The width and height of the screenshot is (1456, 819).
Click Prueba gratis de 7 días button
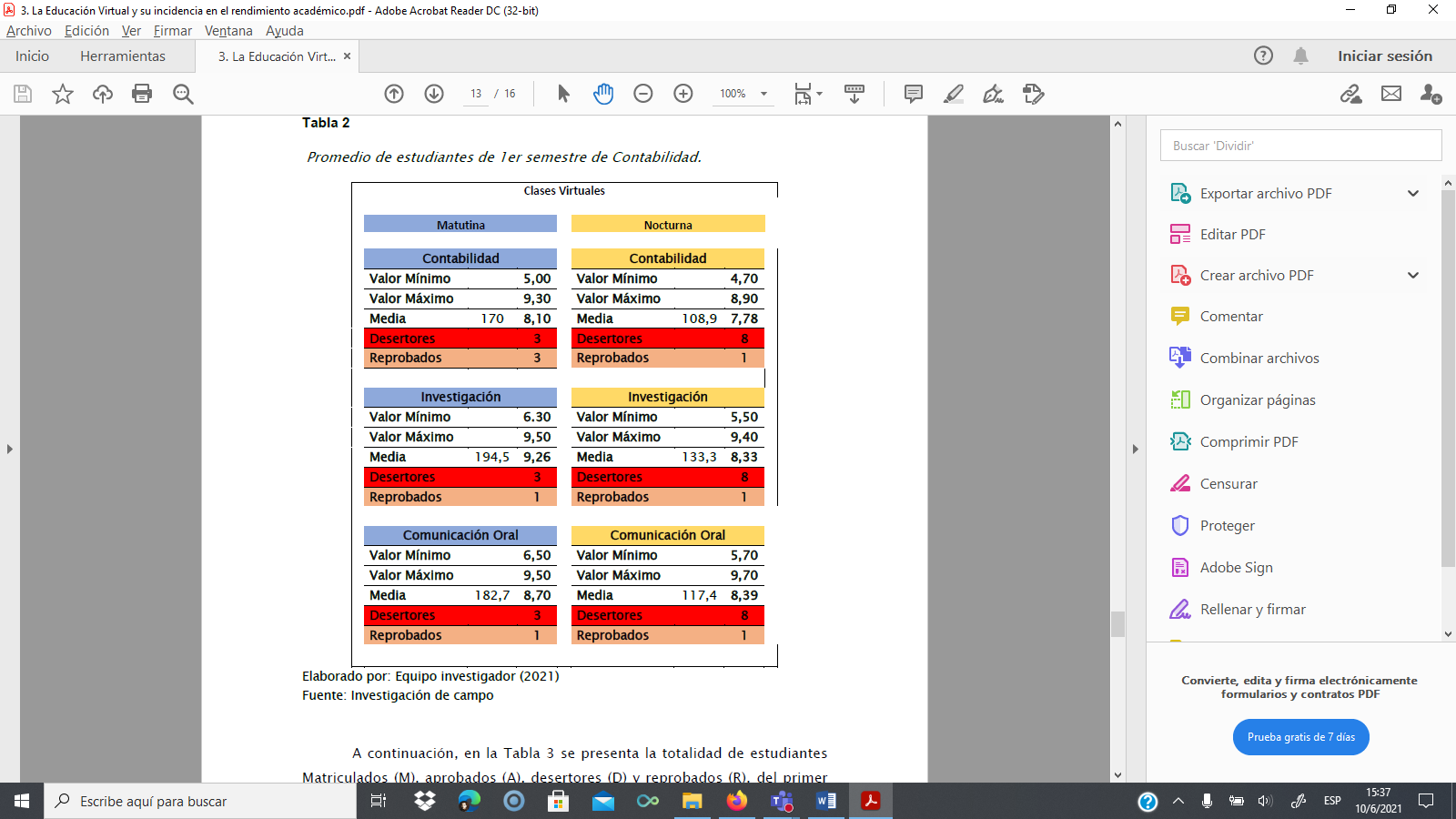pos(1300,737)
